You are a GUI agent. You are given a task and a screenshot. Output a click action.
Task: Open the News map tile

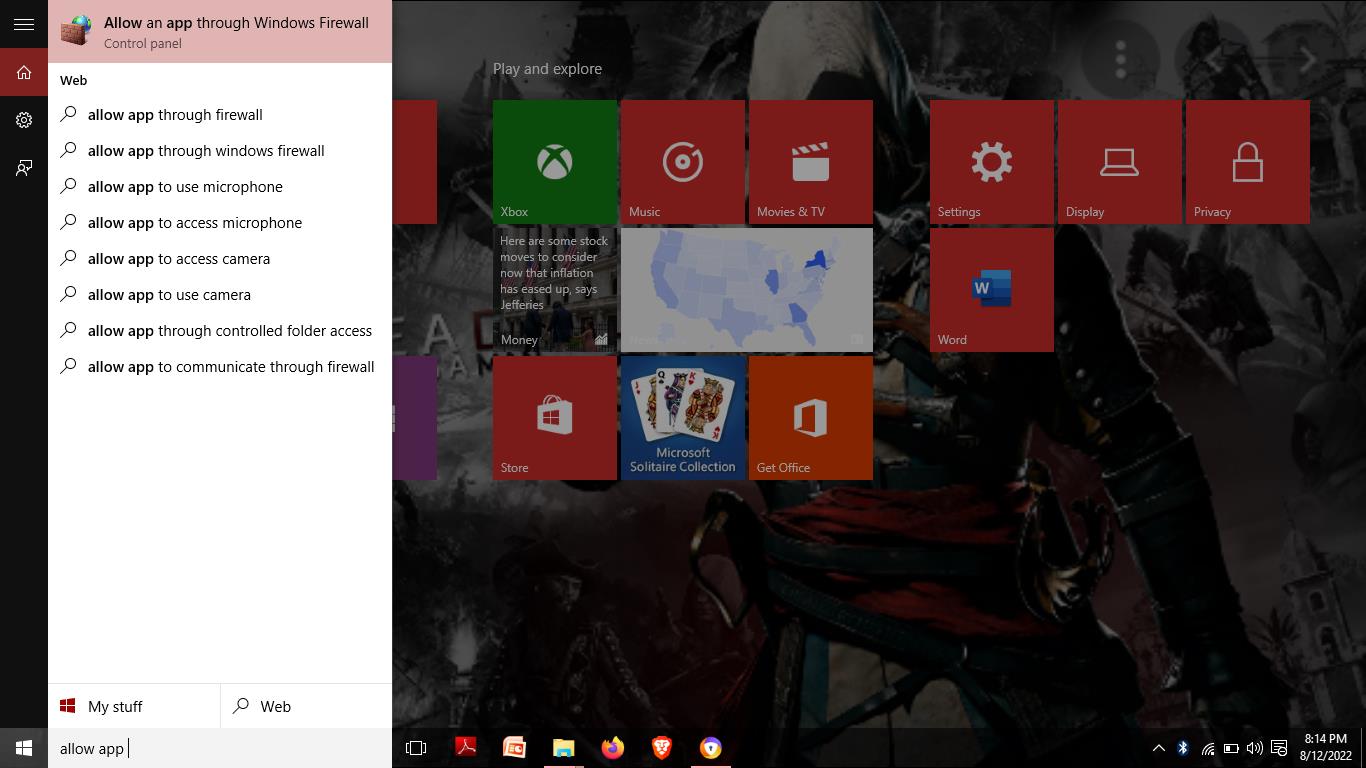click(x=747, y=290)
